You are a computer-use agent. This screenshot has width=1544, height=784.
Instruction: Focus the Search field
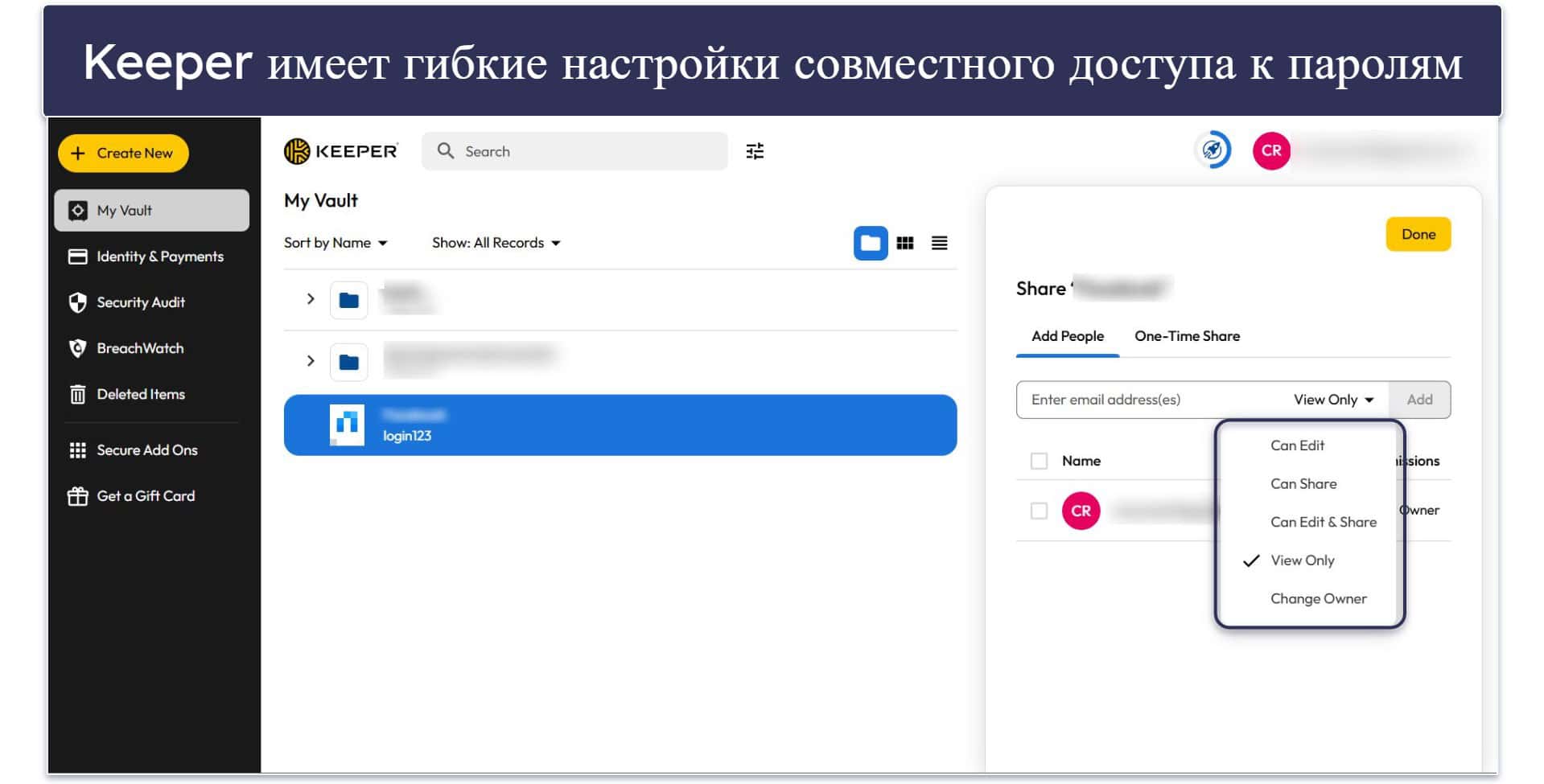click(x=574, y=151)
